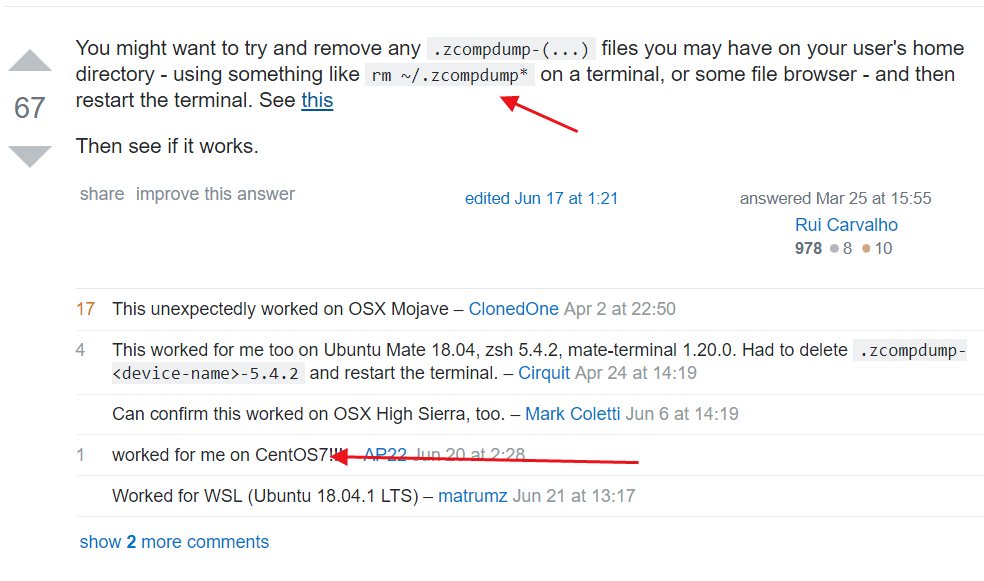The height and width of the screenshot is (581, 984).
Task: Click the "Apr 2 at 22:50" comment timestamp
Action: pyautogui.click(x=620, y=309)
